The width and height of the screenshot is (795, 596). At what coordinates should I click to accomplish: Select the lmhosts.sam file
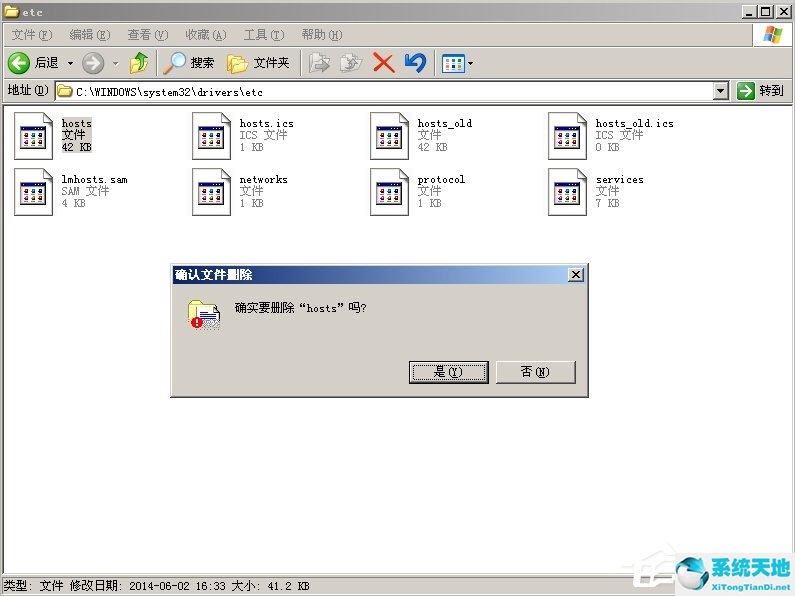34,191
